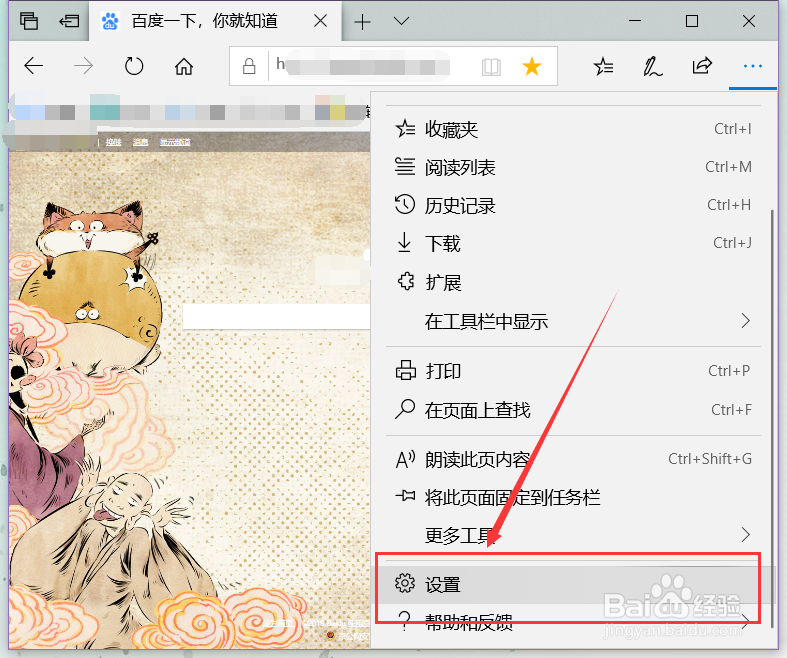Go back to previous page
787x658 pixels.
click(x=34, y=66)
